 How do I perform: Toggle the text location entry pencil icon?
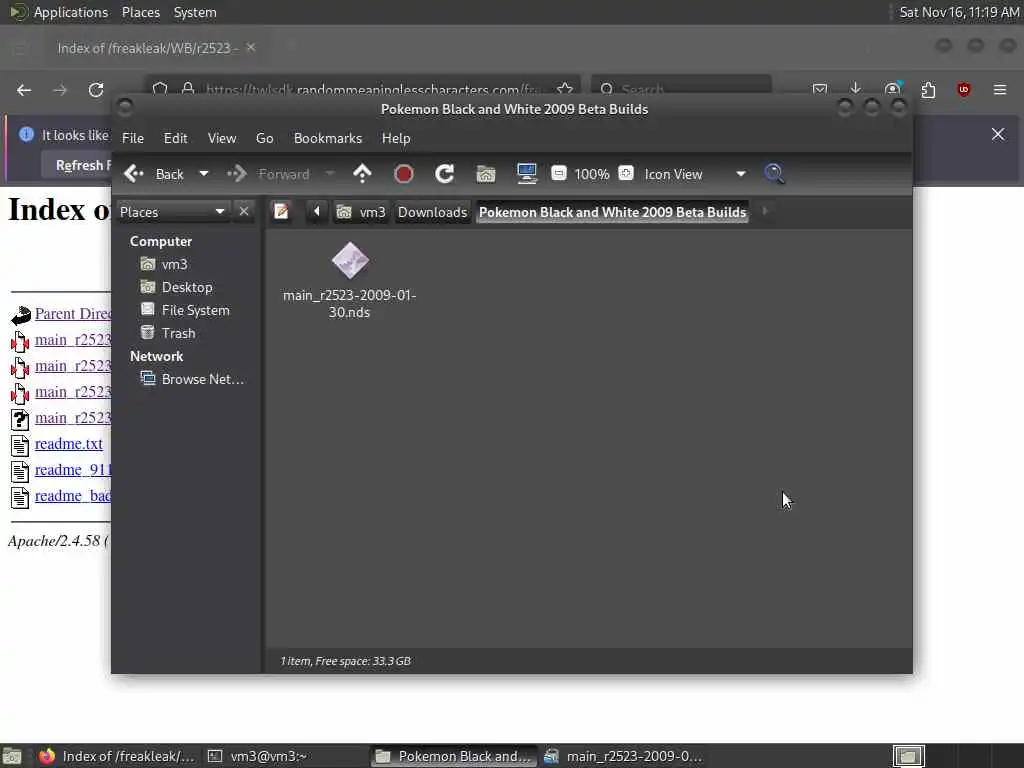coord(281,212)
